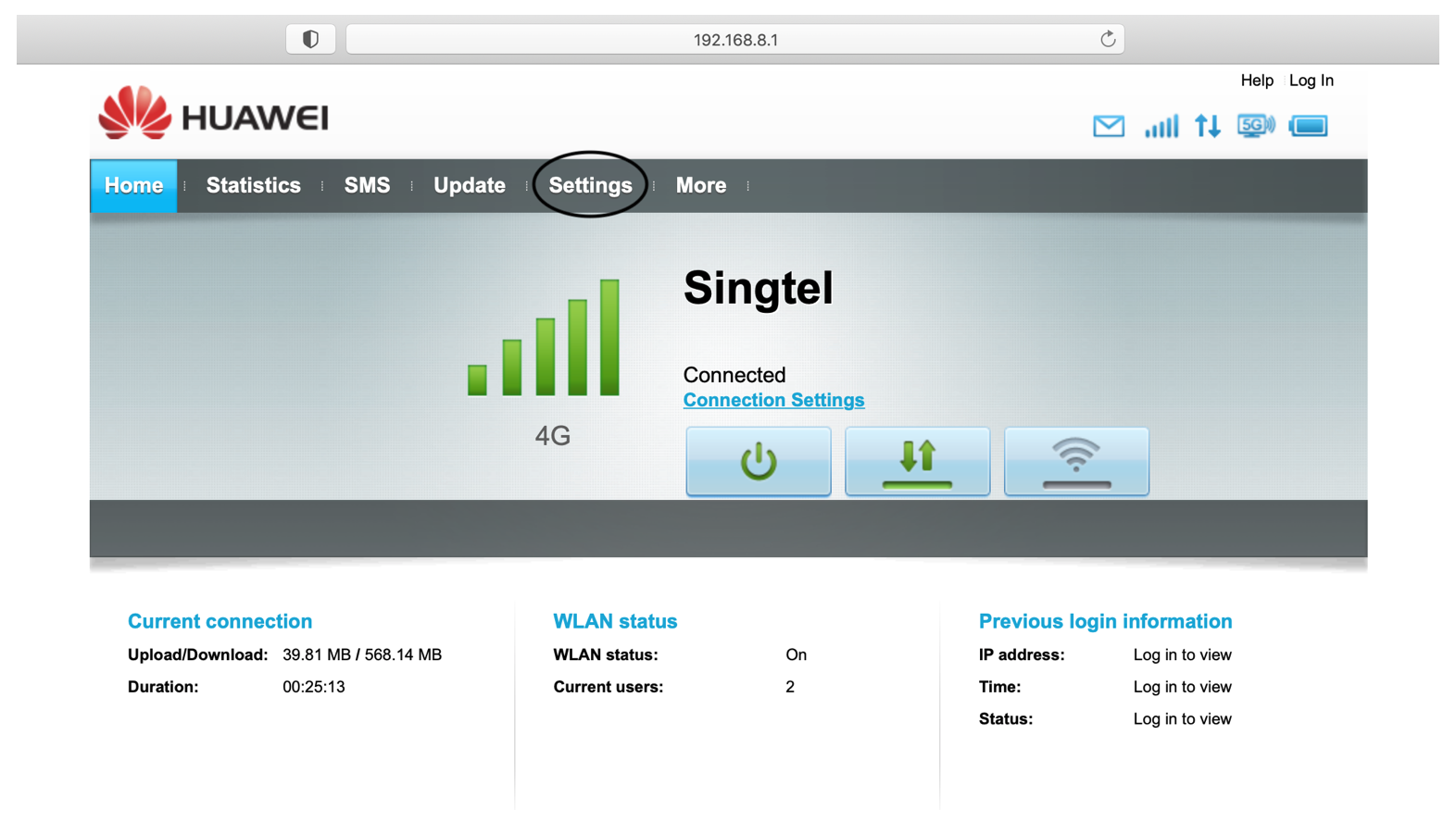Viewport: 1456px width, 822px height.
Task: Click the signal strength status icon
Action: [1161, 126]
